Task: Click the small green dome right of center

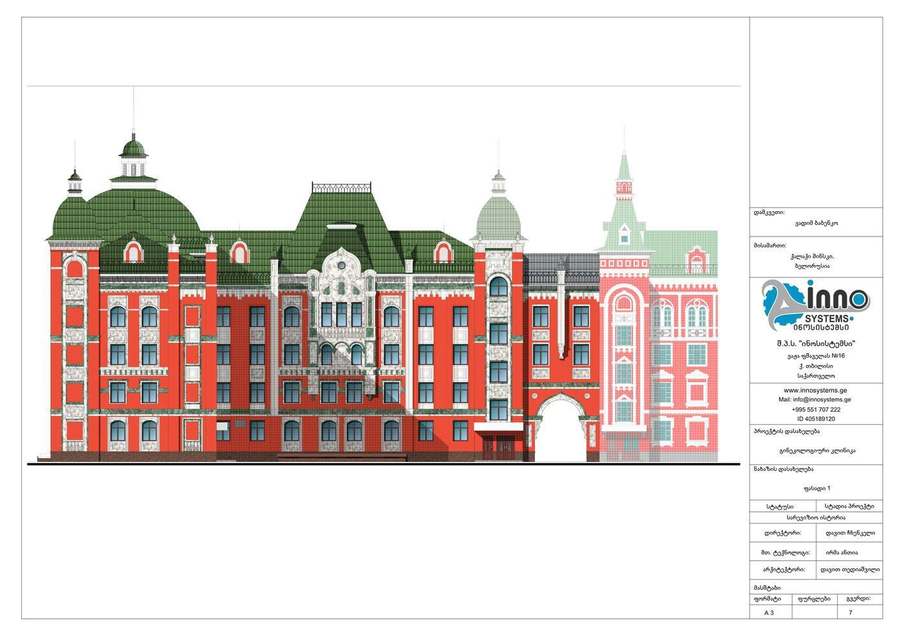Action: point(498,217)
